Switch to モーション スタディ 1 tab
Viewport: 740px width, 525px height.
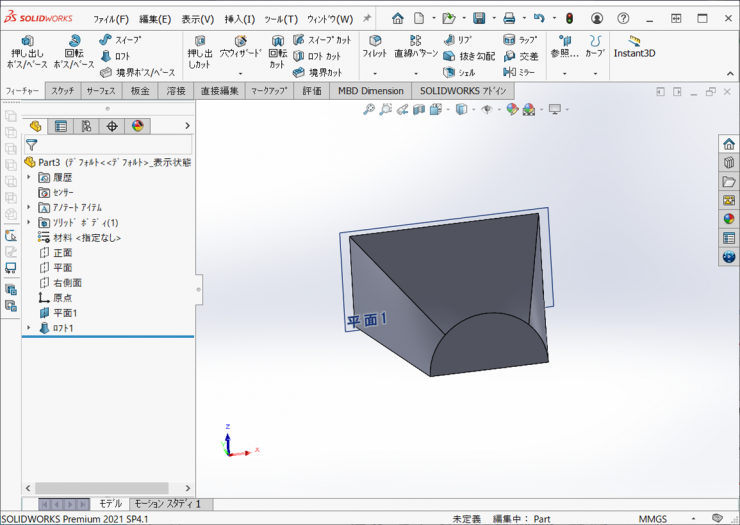167,504
